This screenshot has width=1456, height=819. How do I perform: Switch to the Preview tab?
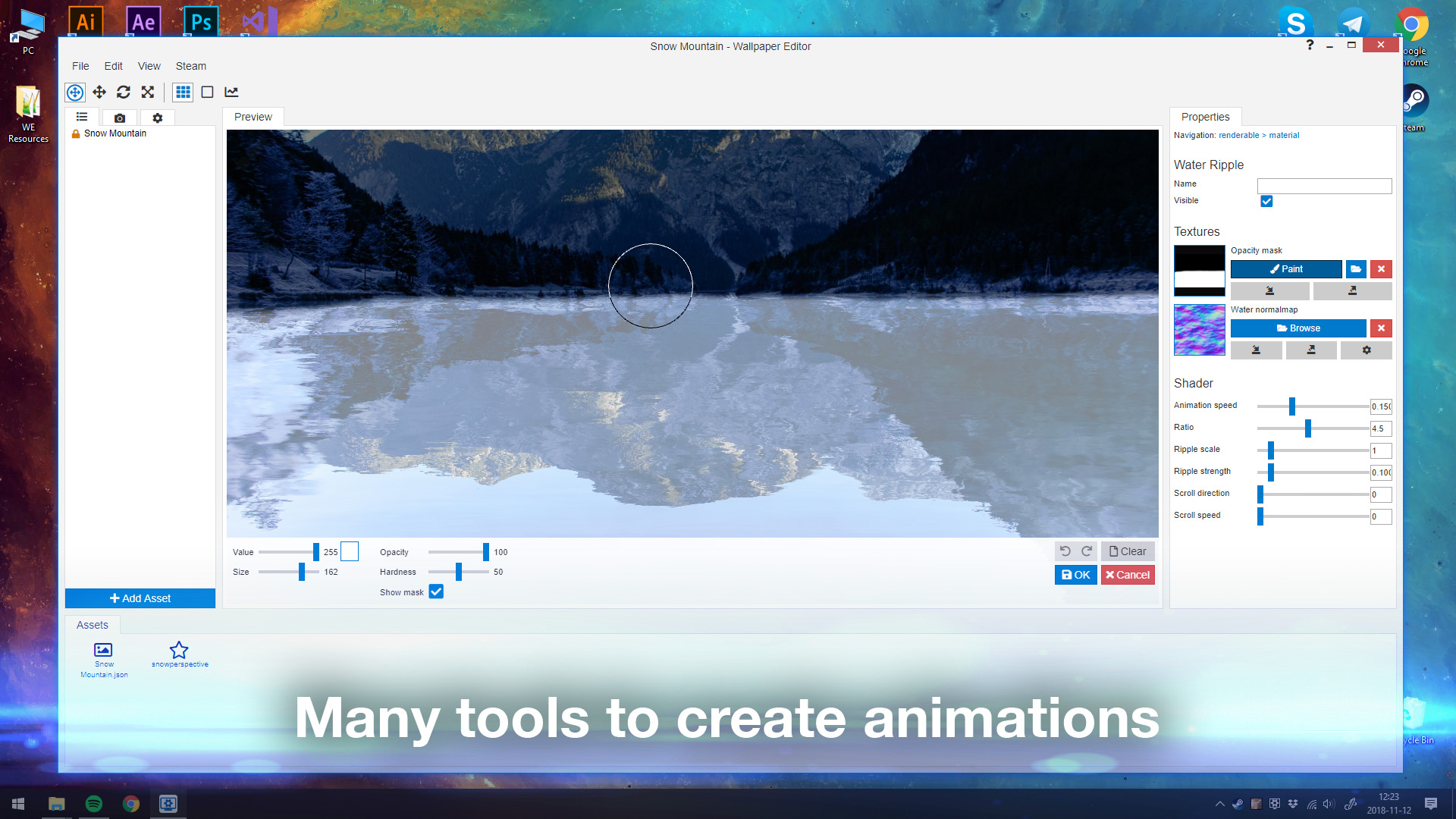(x=252, y=117)
